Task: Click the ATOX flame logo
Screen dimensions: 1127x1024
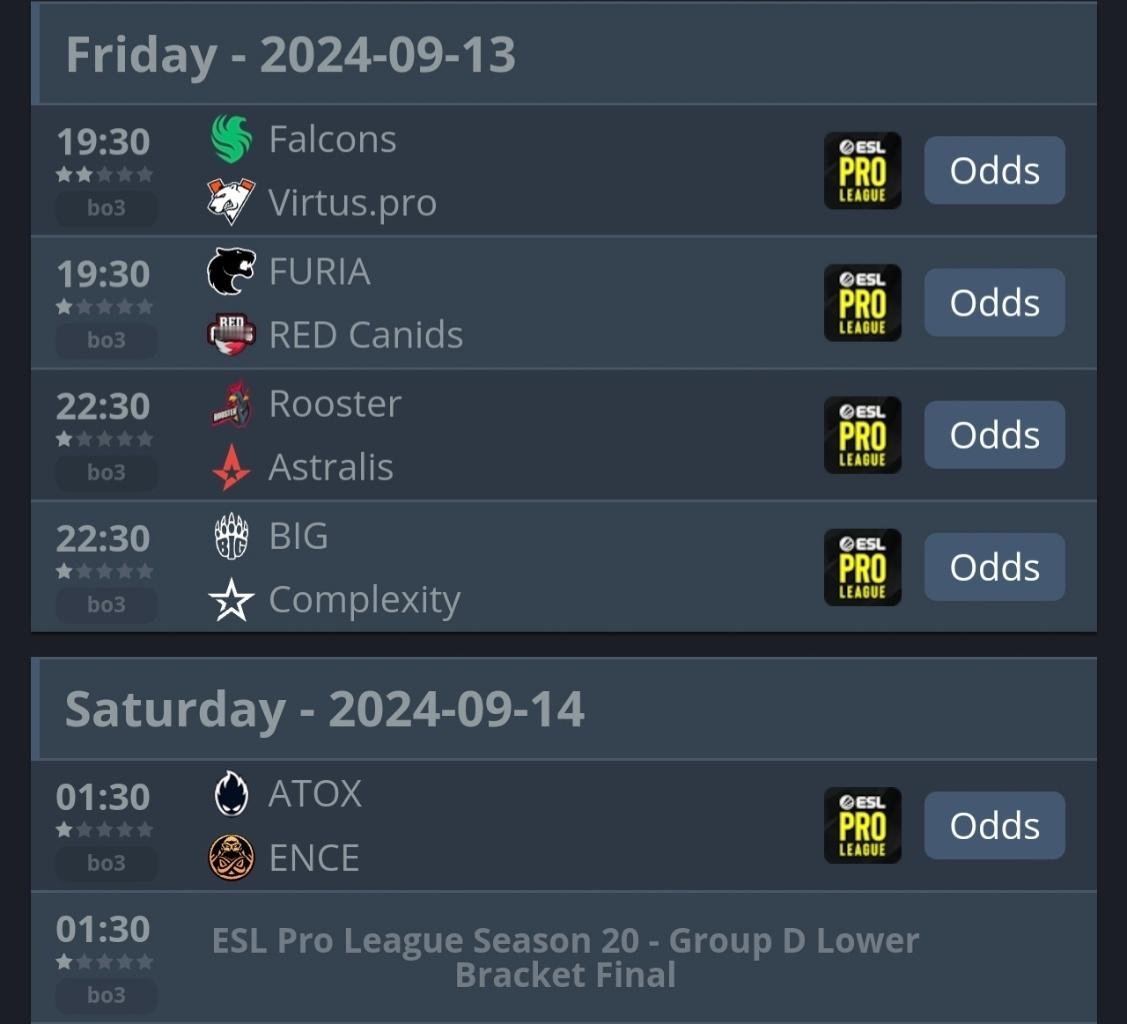Action: click(x=231, y=794)
